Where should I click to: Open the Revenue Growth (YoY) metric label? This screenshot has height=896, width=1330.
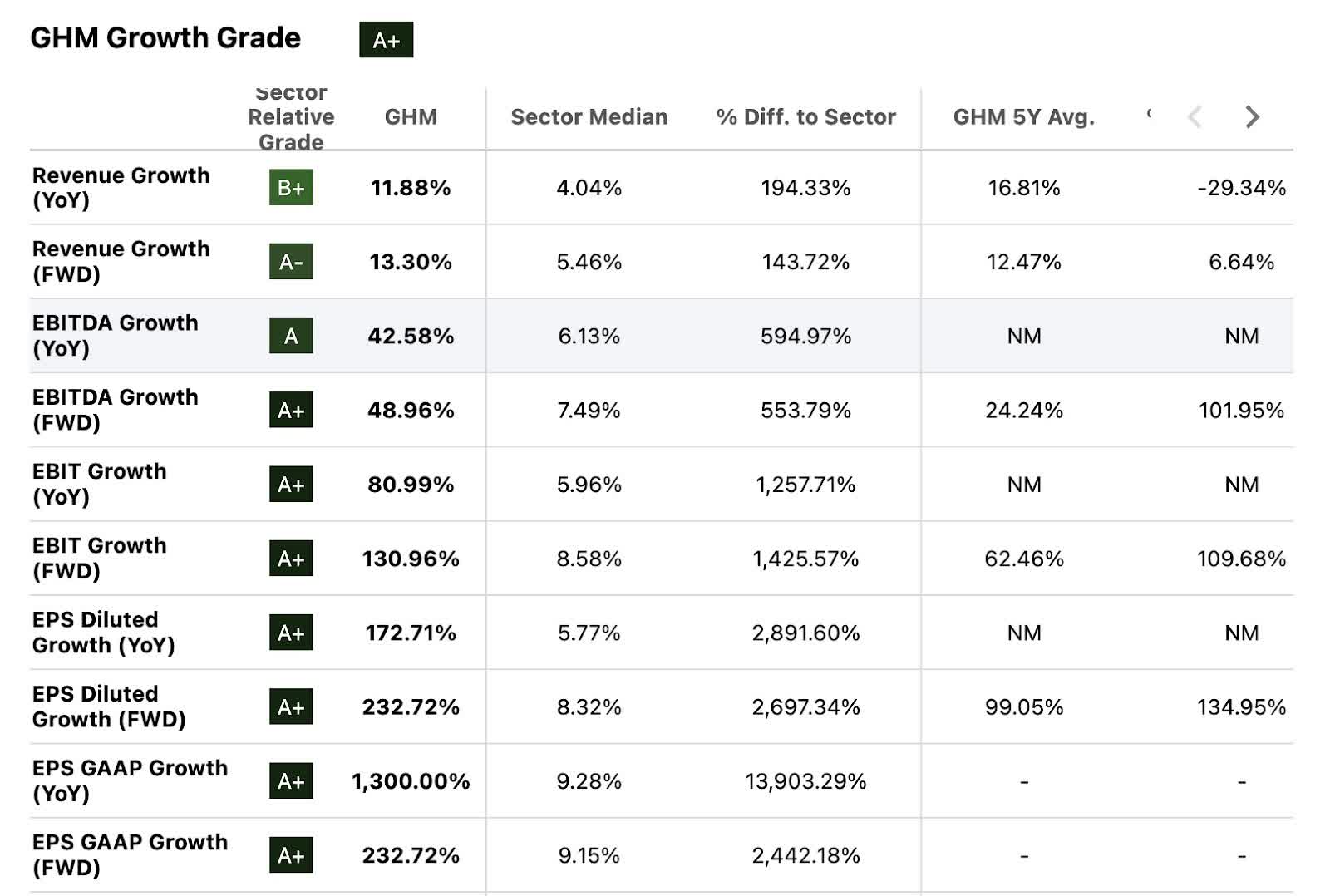(x=121, y=188)
